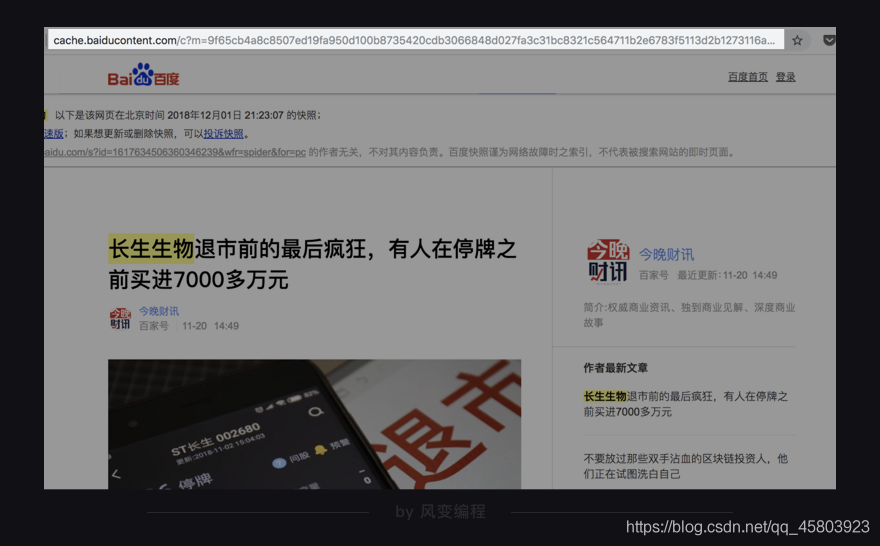
Task: Open 今晚财讯 author link under headline
Action: (x=159, y=311)
